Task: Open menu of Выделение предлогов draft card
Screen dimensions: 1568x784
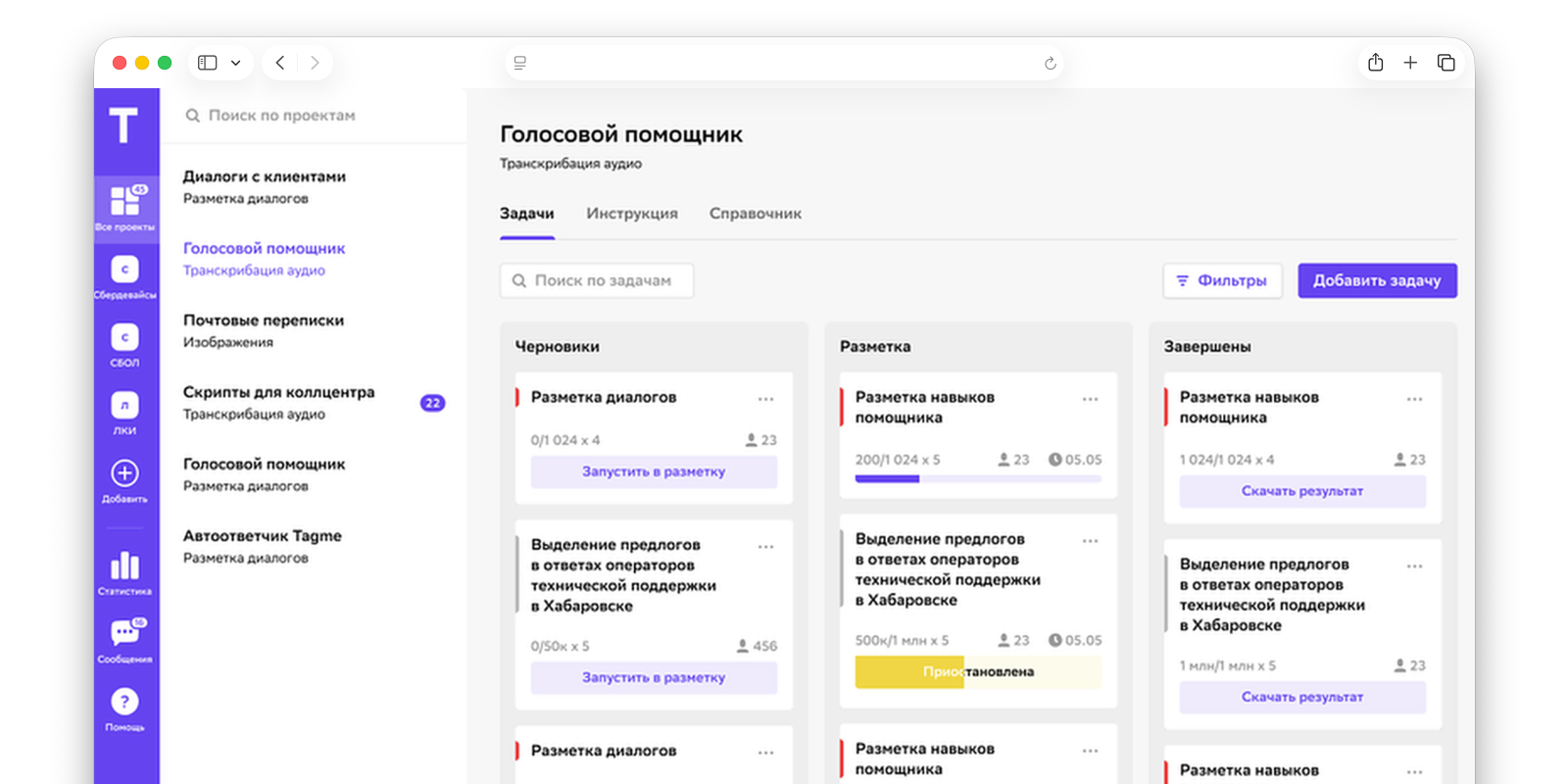Action: coord(765,546)
